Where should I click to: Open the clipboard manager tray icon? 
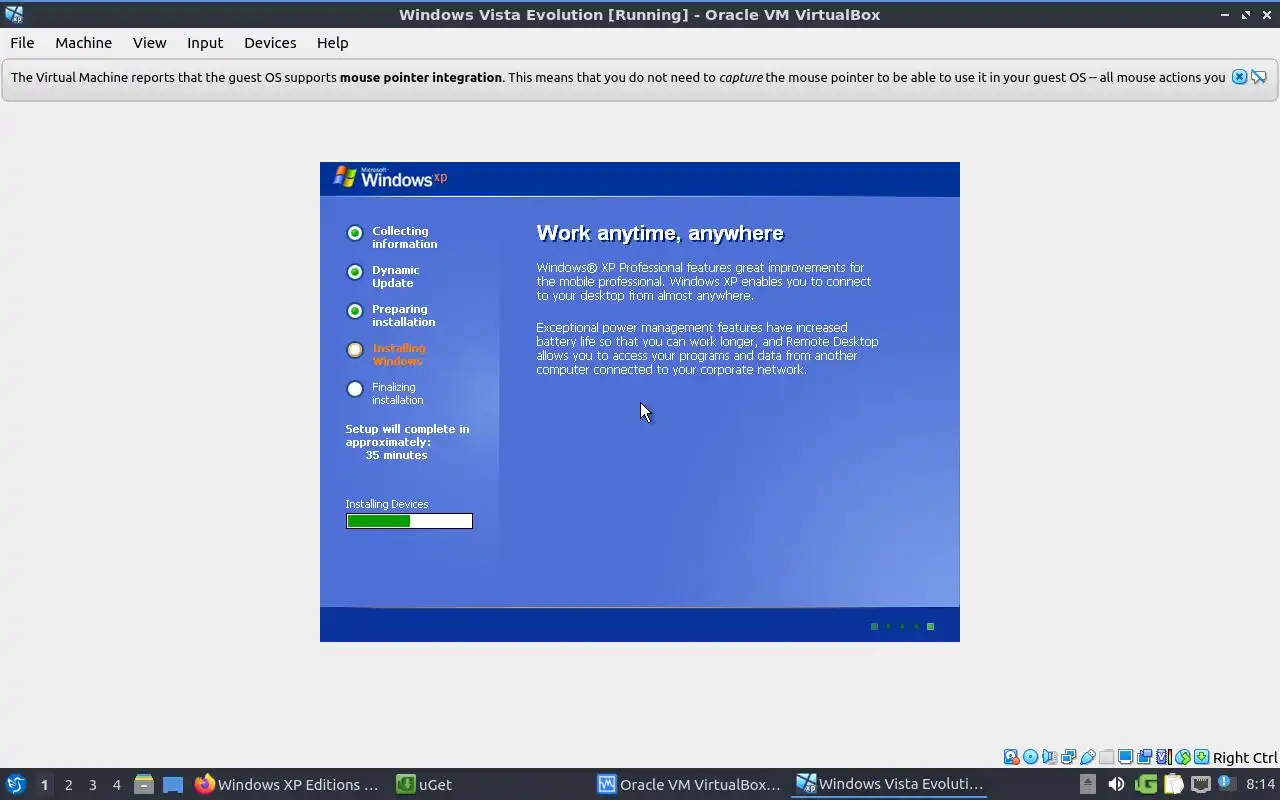1173,784
